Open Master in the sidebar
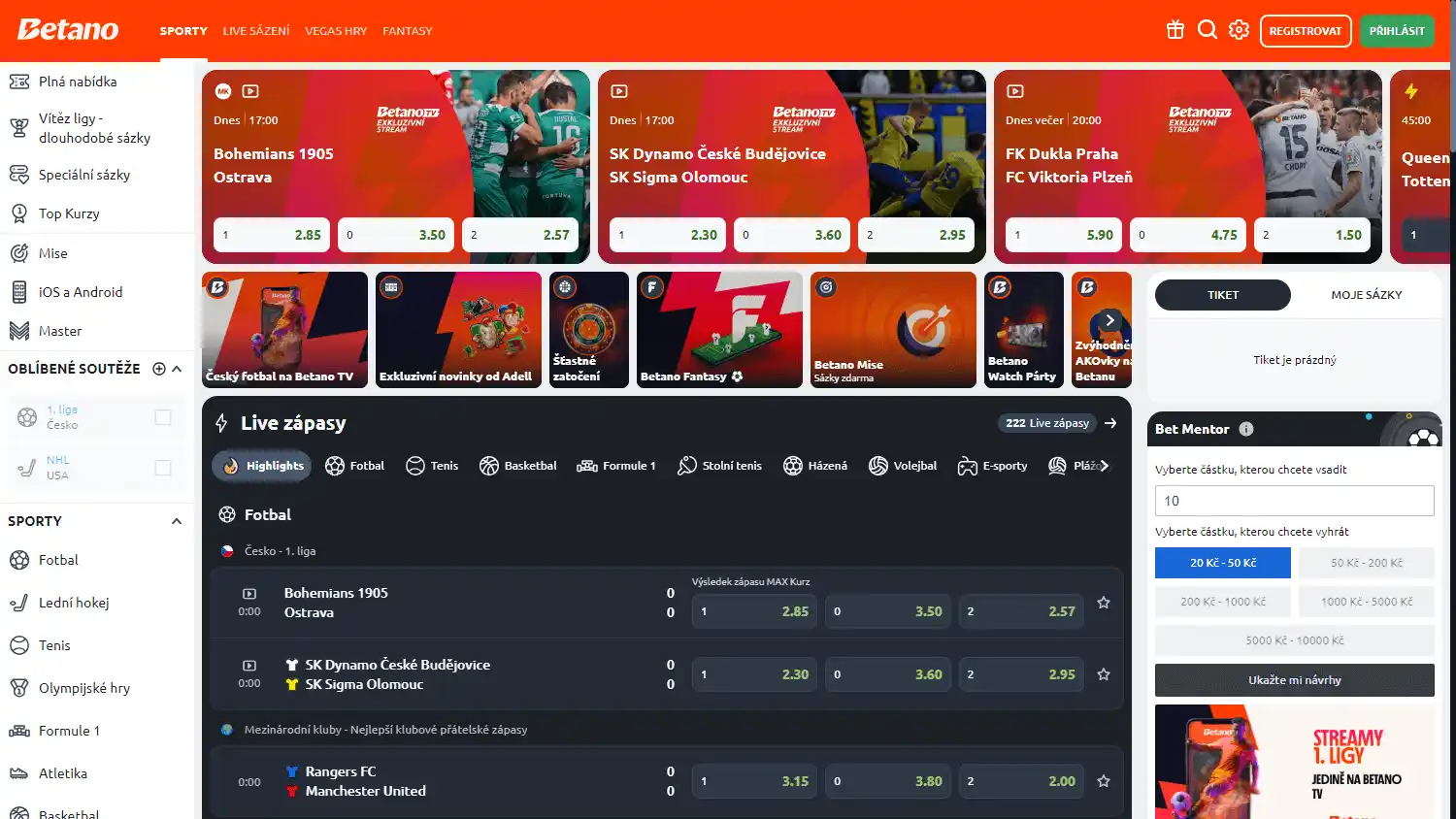 point(97,331)
